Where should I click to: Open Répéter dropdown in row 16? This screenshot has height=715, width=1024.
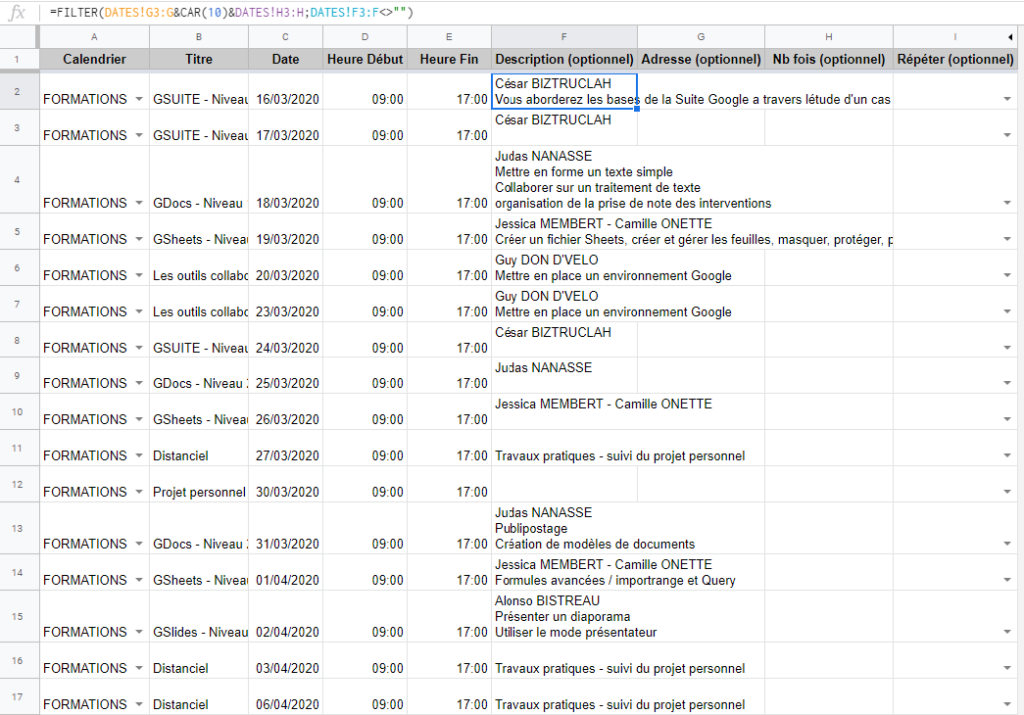click(x=1008, y=668)
